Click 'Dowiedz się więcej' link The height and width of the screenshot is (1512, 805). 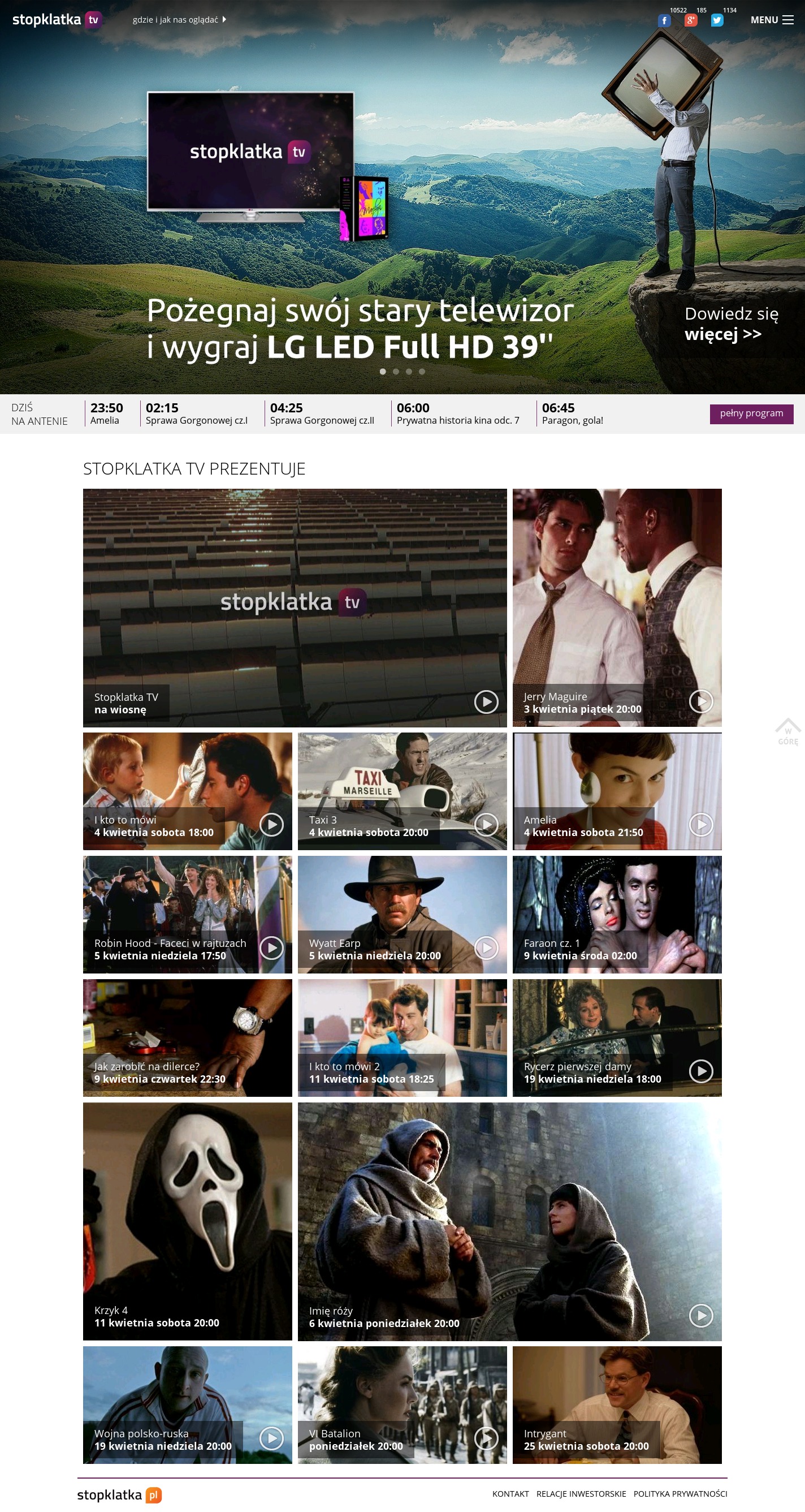(730, 324)
